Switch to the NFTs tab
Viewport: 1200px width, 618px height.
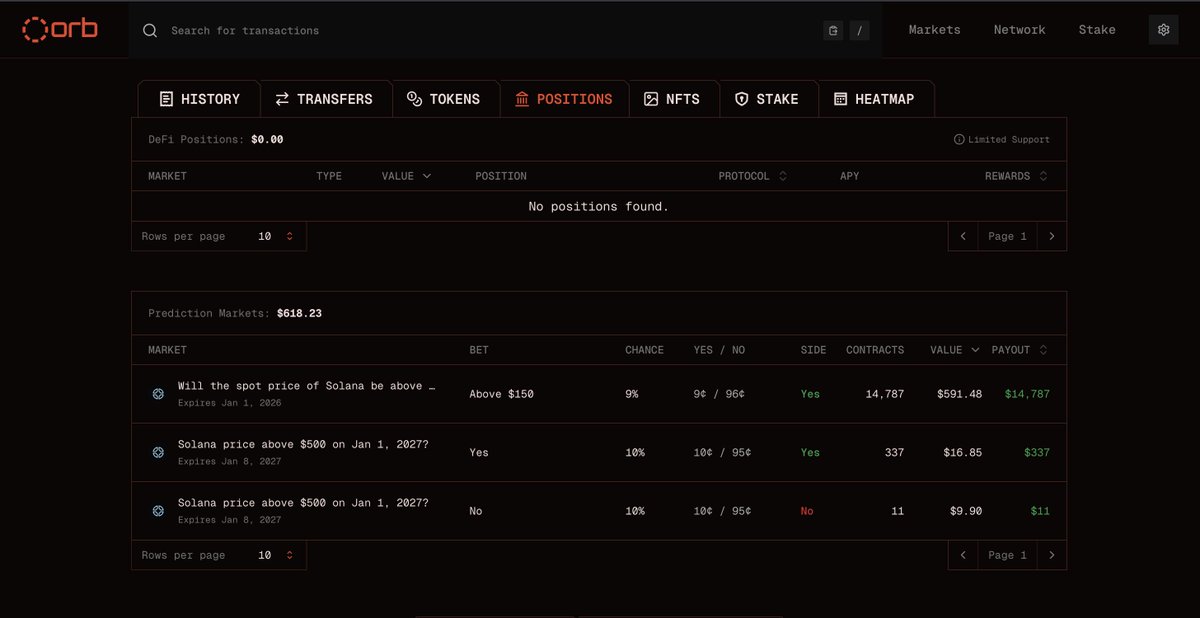coord(674,99)
